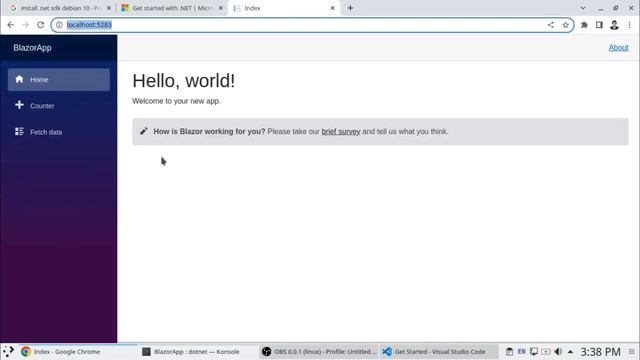Image resolution: width=640 pixels, height=360 pixels.
Task: Click the browser forward arrow
Action: point(25,25)
